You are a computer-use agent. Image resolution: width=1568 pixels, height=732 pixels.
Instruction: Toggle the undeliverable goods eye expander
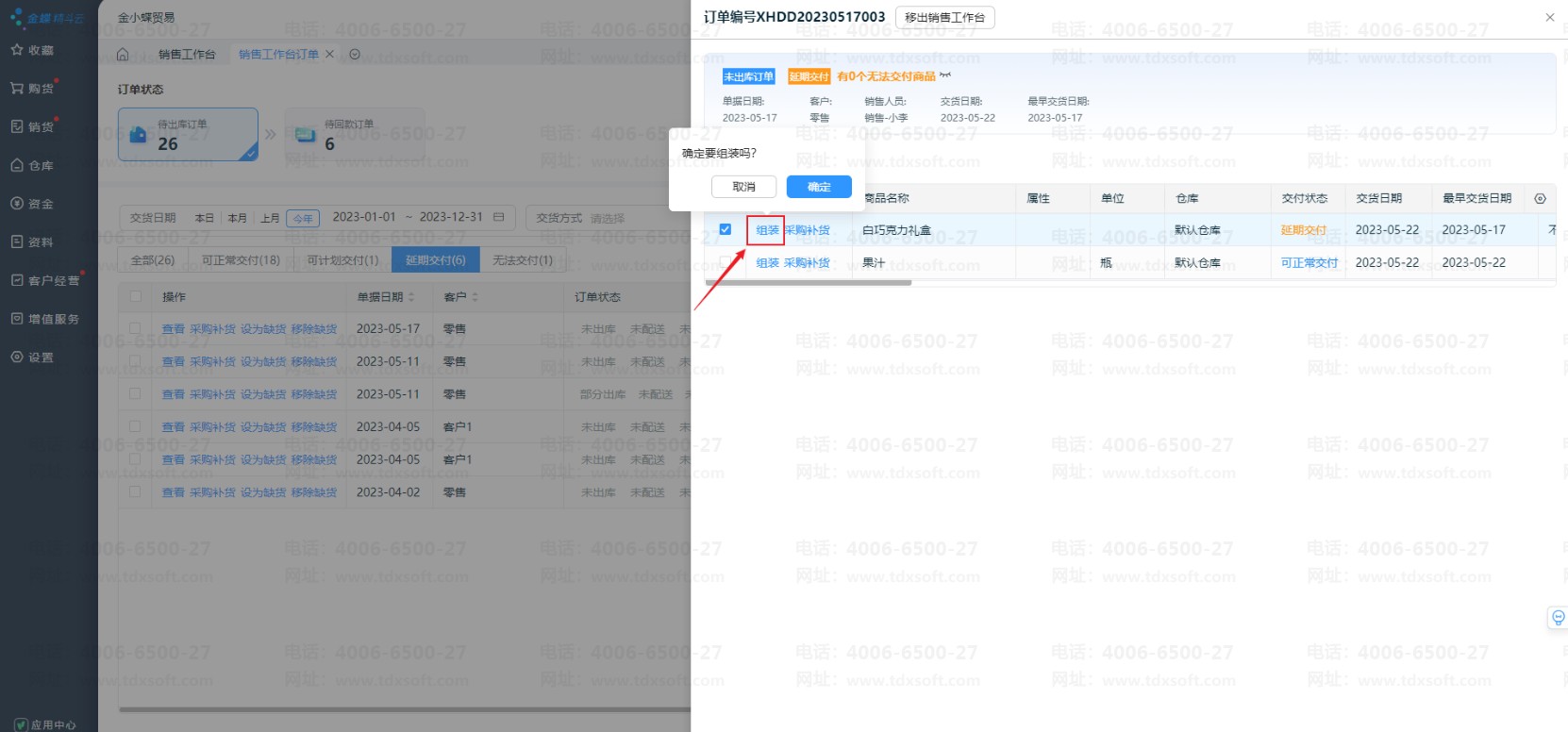coord(945,75)
